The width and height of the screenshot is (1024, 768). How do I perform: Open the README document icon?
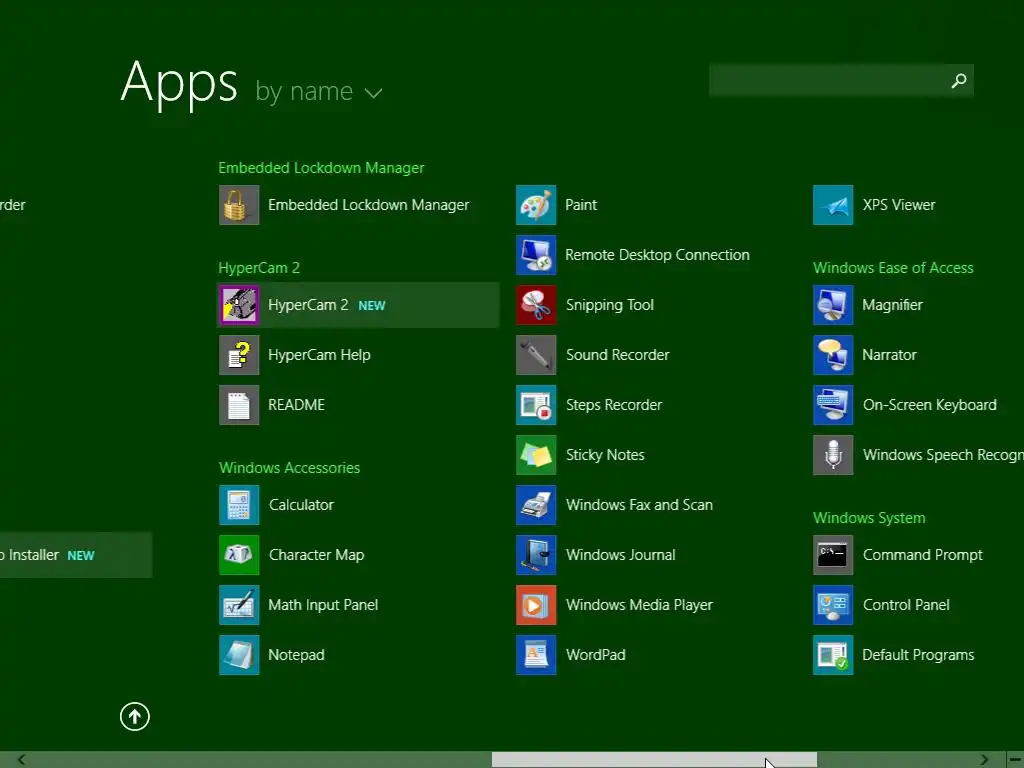click(239, 405)
